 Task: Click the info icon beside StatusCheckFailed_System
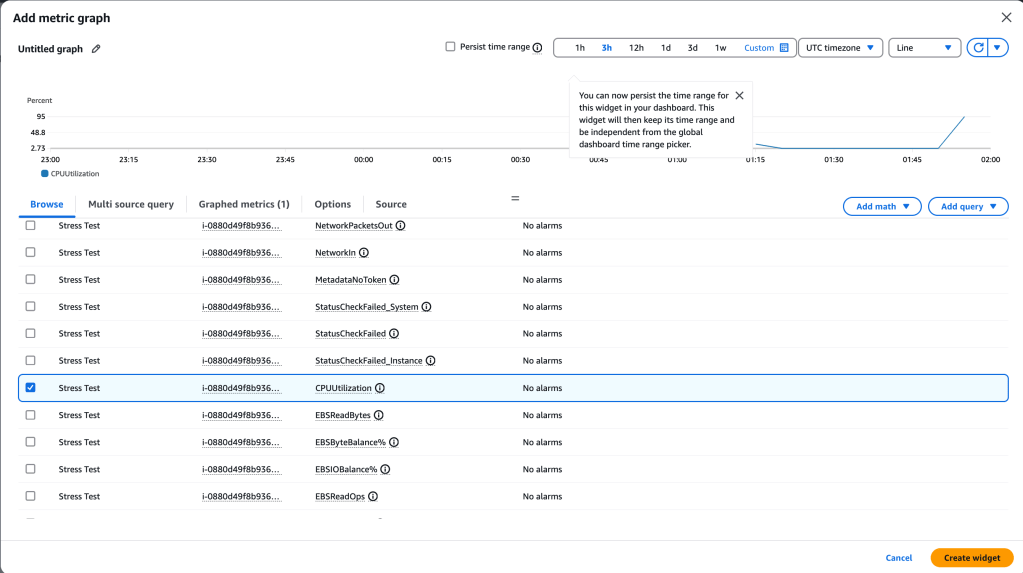click(427, 307)
